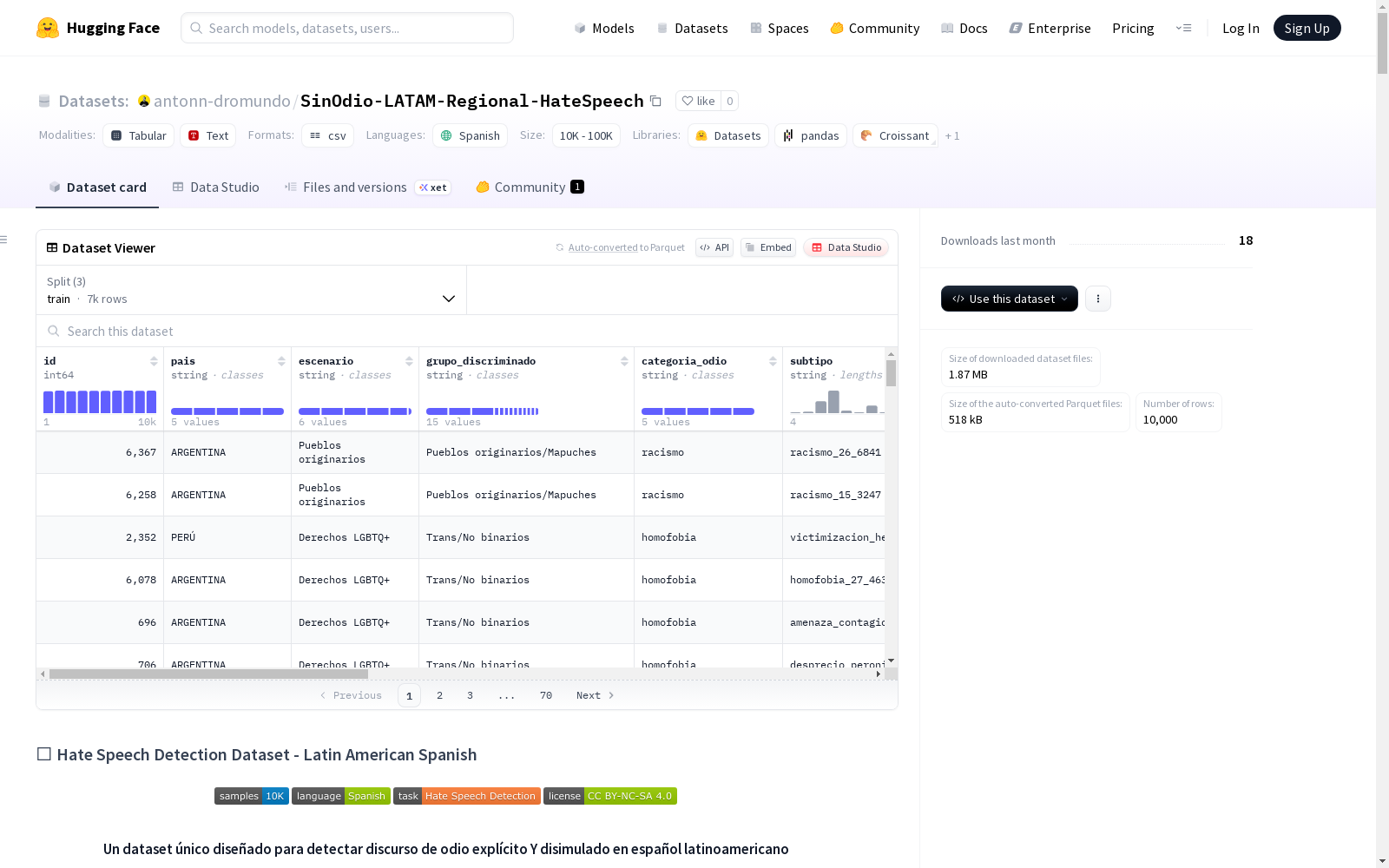Go to Datasets in top navigation
This screenshot has height=868, width=1389.
coord(692,28)
